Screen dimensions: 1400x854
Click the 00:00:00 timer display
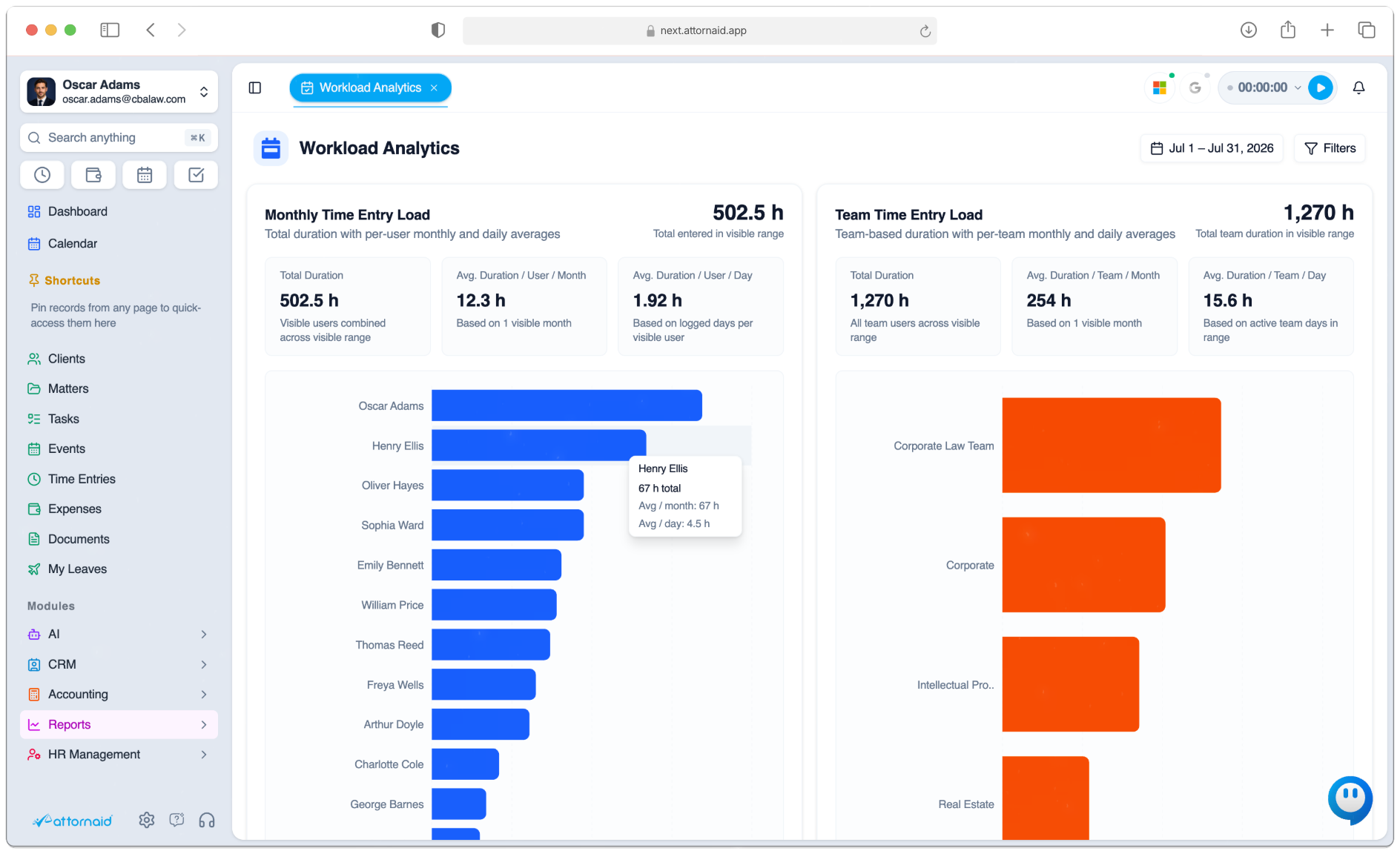pos(1262,87)
